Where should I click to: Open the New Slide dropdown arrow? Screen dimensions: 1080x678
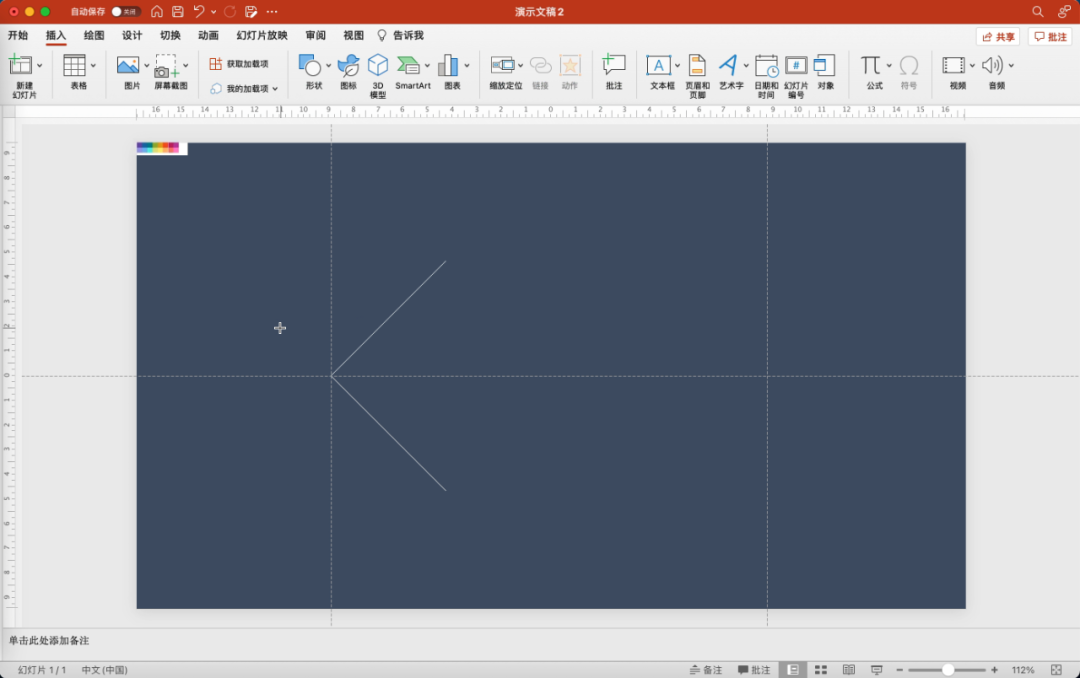pyautogui.click(x=39, y=65)
